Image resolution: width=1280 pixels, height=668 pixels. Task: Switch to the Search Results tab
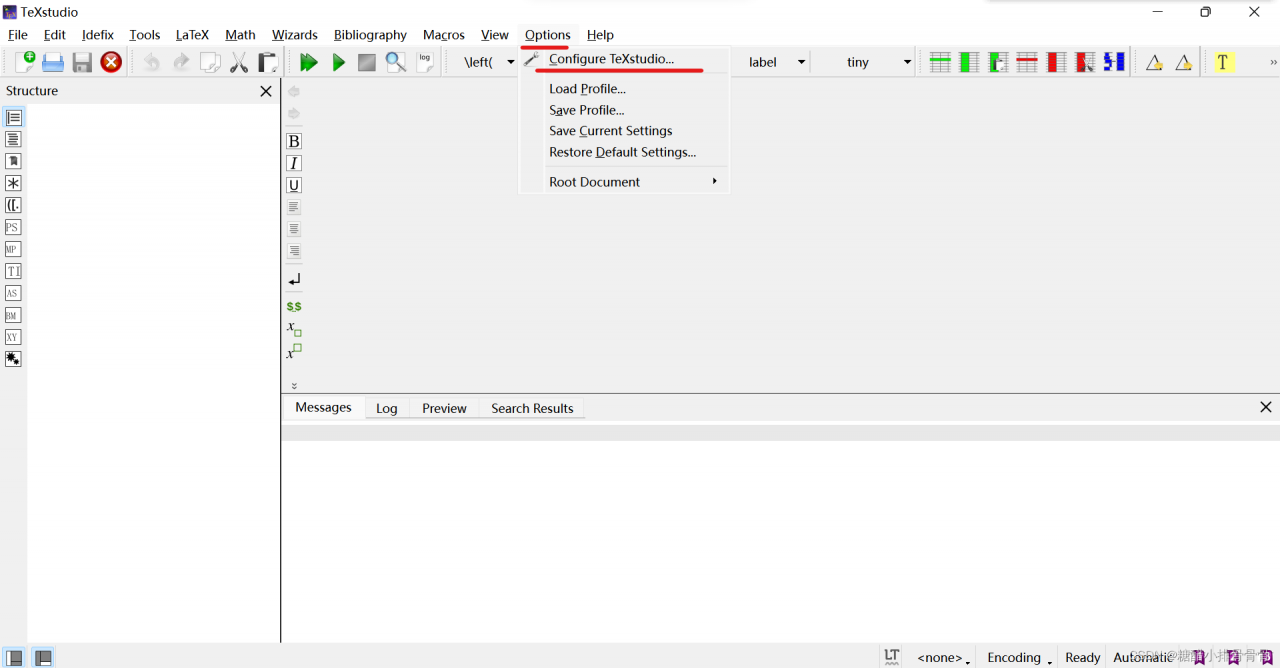coord(532,408)
